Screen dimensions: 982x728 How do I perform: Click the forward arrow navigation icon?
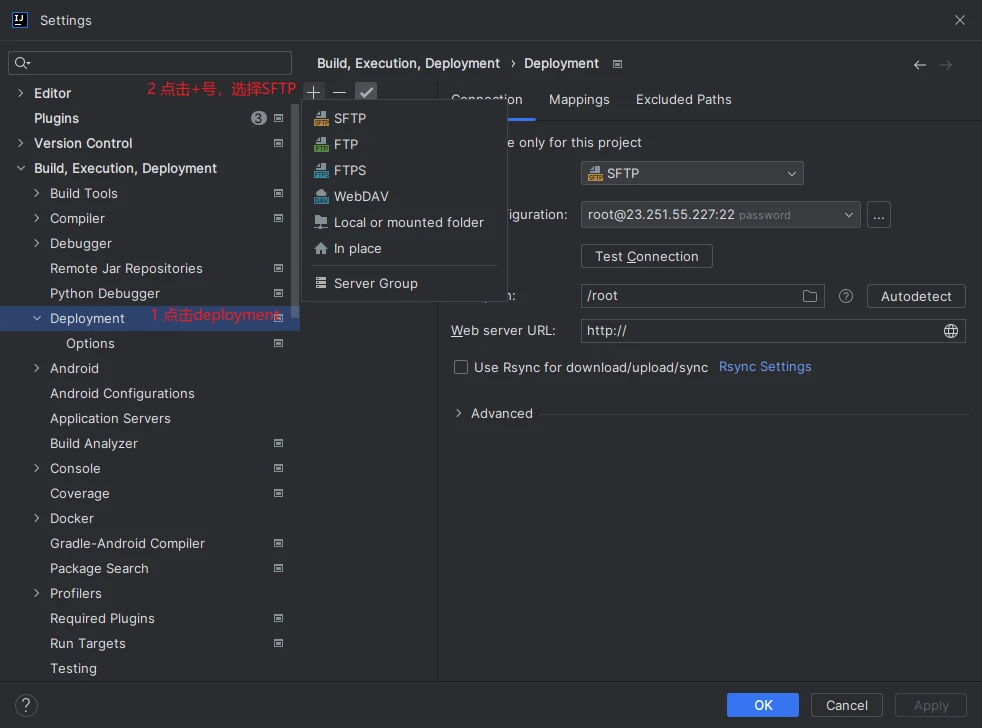pos(946,65)
